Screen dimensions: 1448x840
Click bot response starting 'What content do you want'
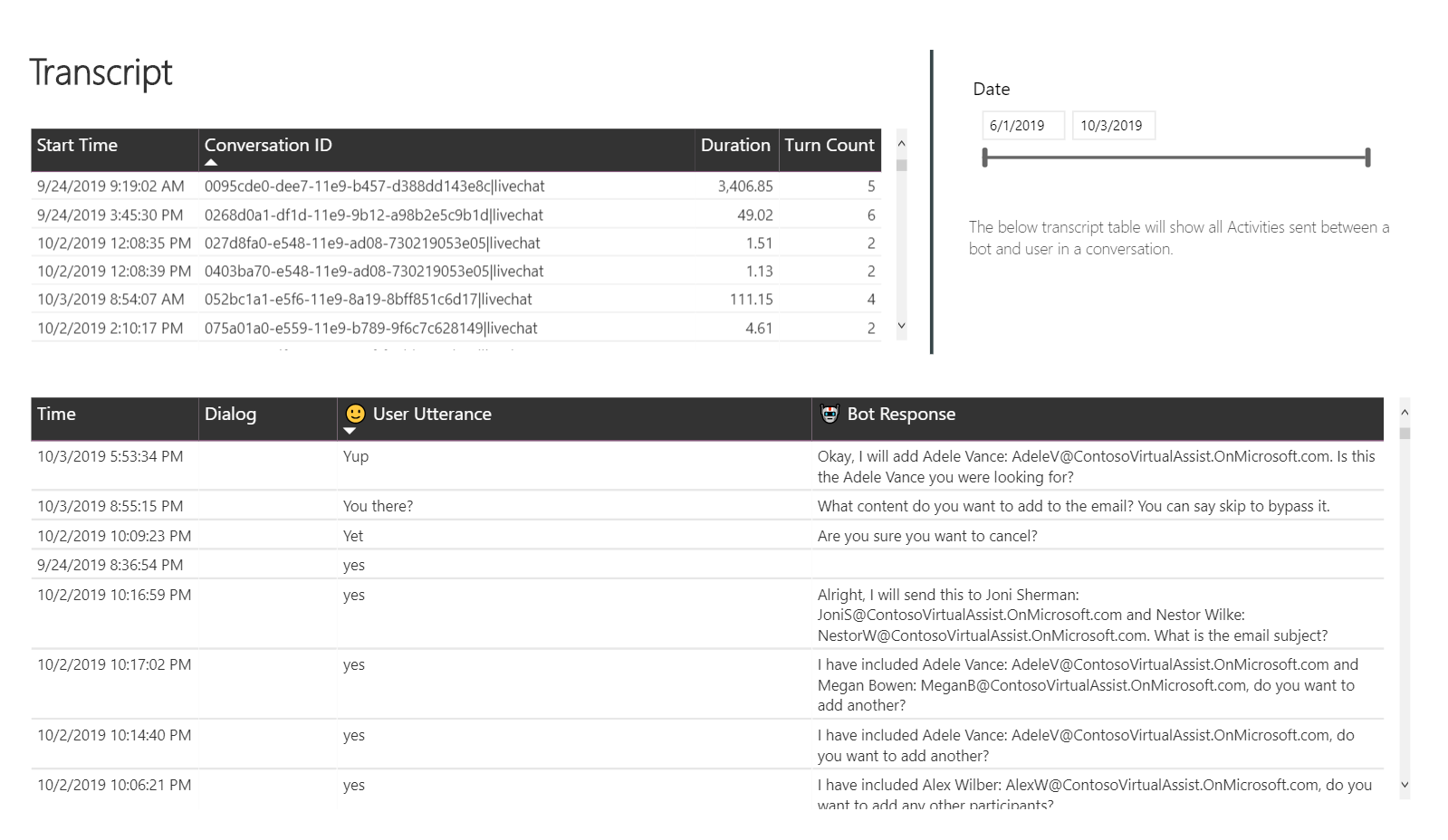(1074, 507)
